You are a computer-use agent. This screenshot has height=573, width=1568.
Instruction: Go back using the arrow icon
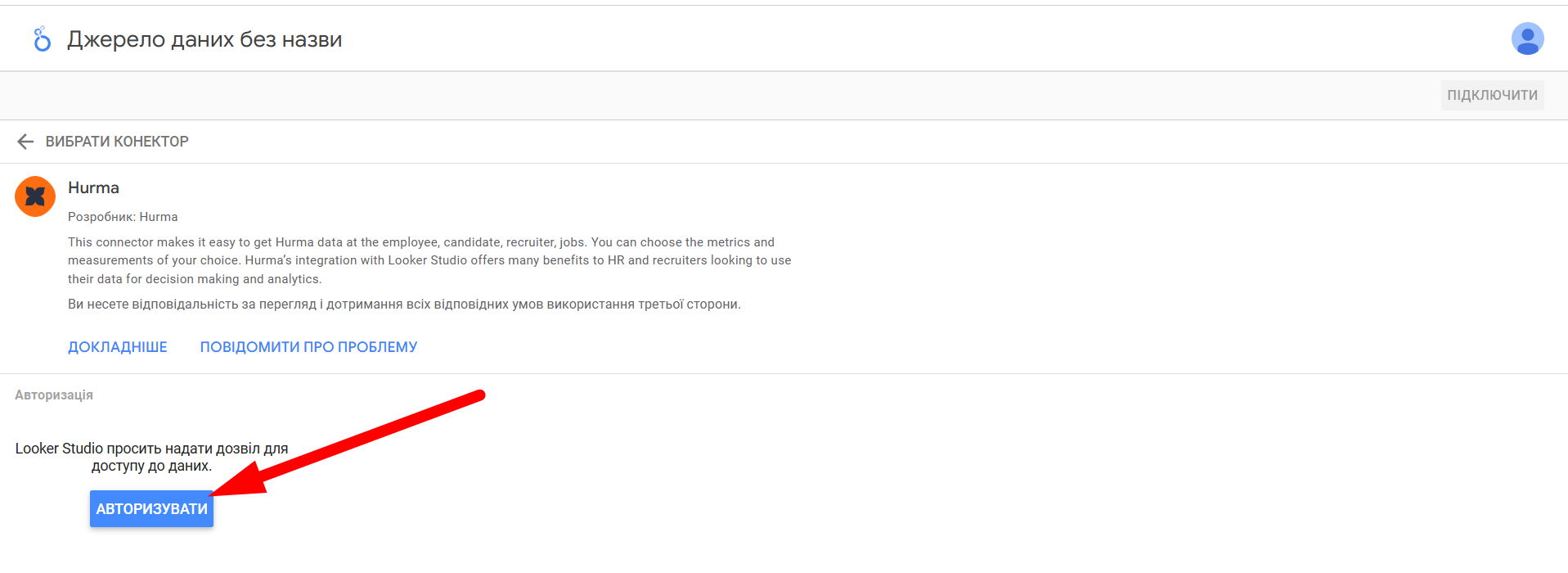(x=25, y=142)
